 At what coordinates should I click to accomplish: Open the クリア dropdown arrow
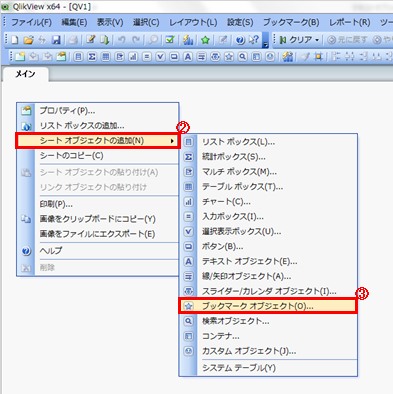pos(317,40)
